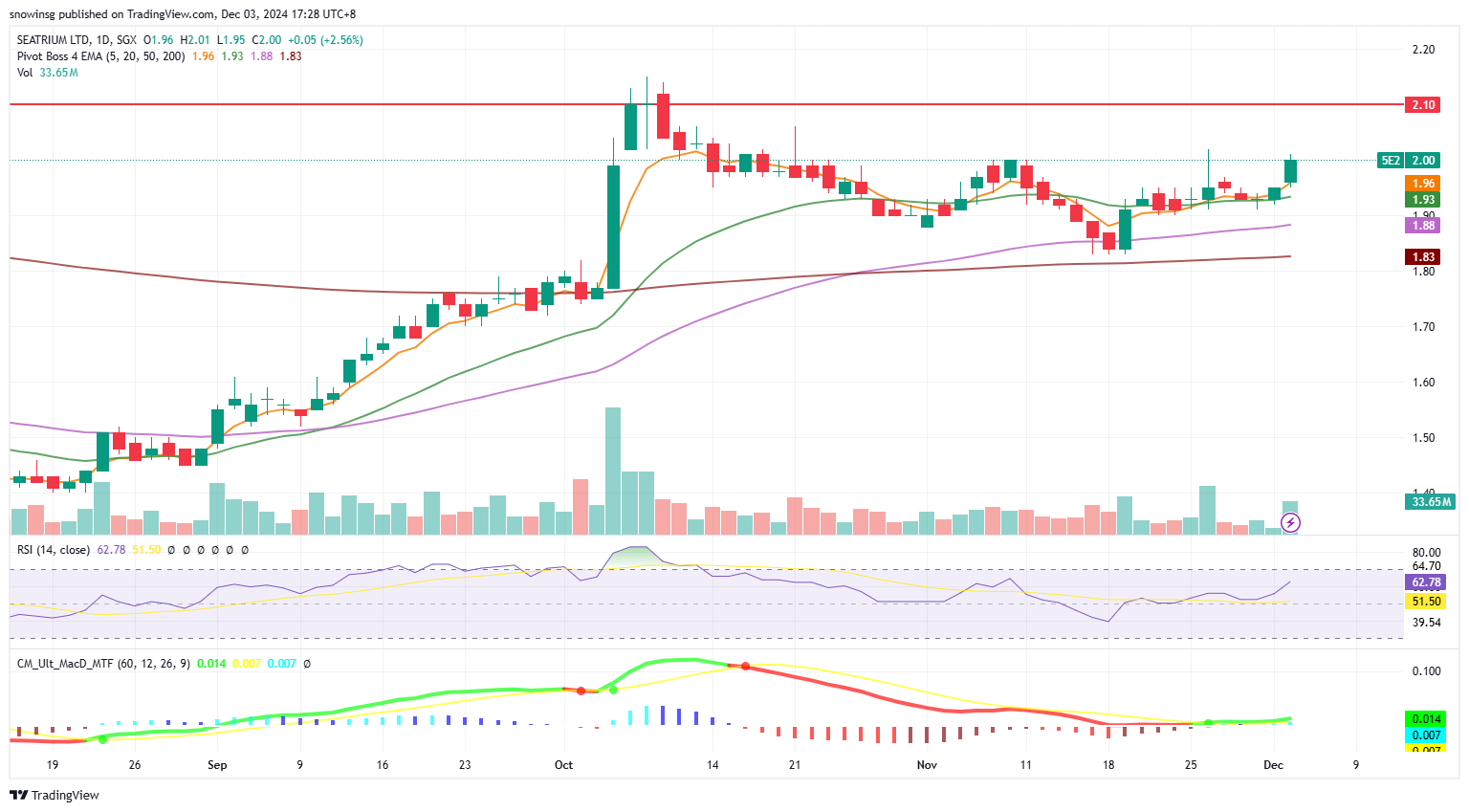This screenshot has height=812, width=1469.
Task: Click the 11 date label on the time axis
Action: click(1026, 764)
